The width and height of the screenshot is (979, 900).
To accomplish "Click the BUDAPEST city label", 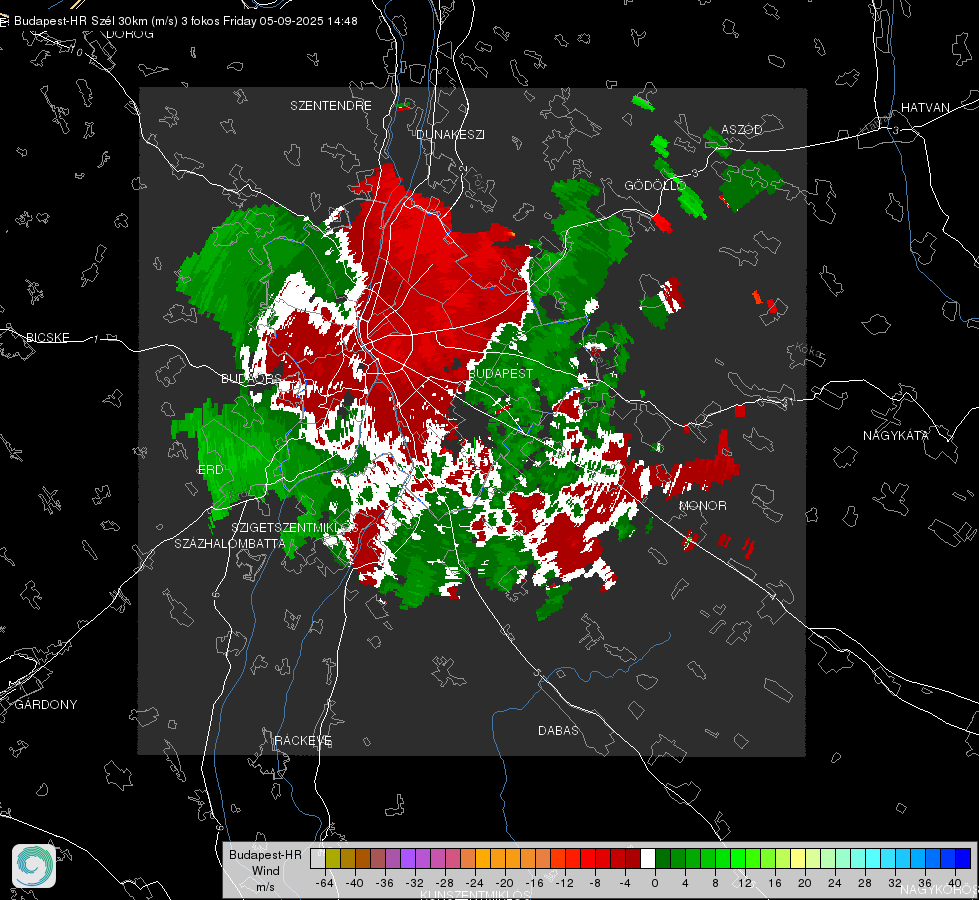I will pyautogui.click(x=501, y=373).
